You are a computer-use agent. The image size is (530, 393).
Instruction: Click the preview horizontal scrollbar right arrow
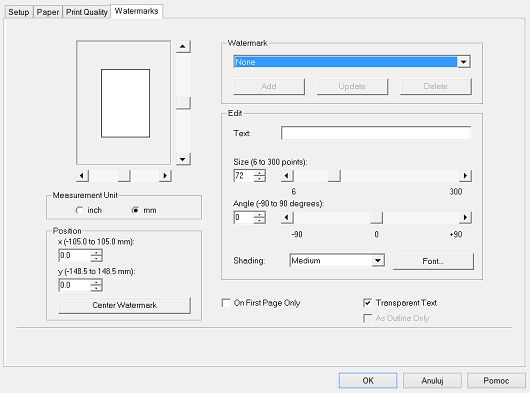(x=165, y=176)
